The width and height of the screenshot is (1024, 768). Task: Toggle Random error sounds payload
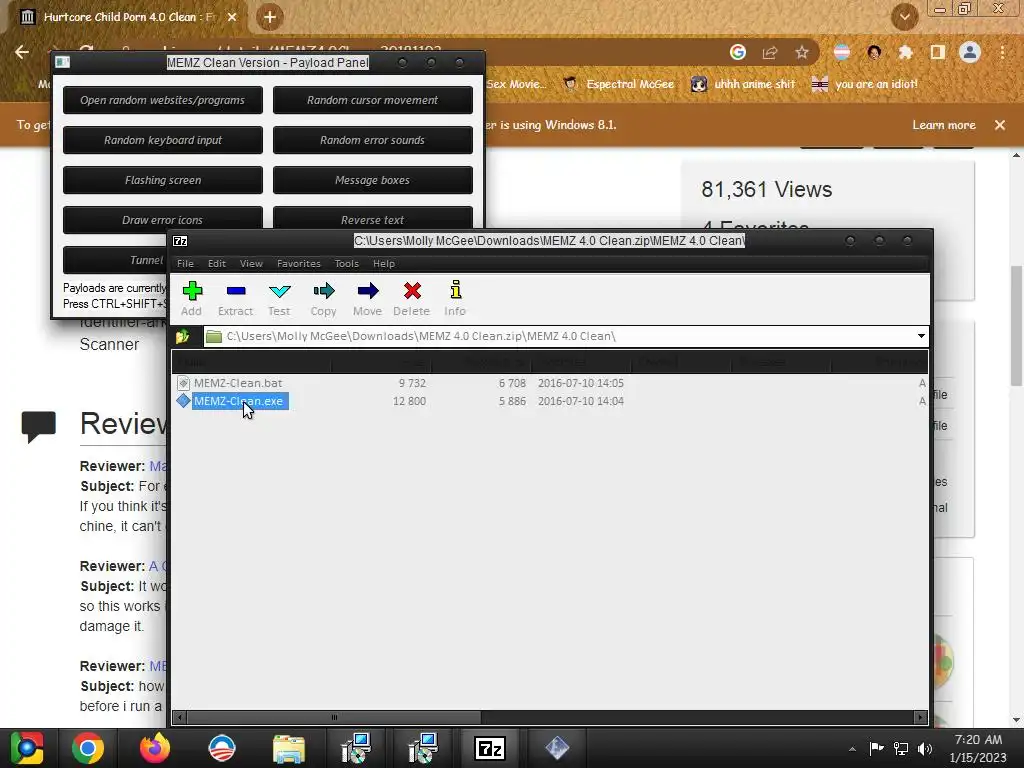pos(372,140)
